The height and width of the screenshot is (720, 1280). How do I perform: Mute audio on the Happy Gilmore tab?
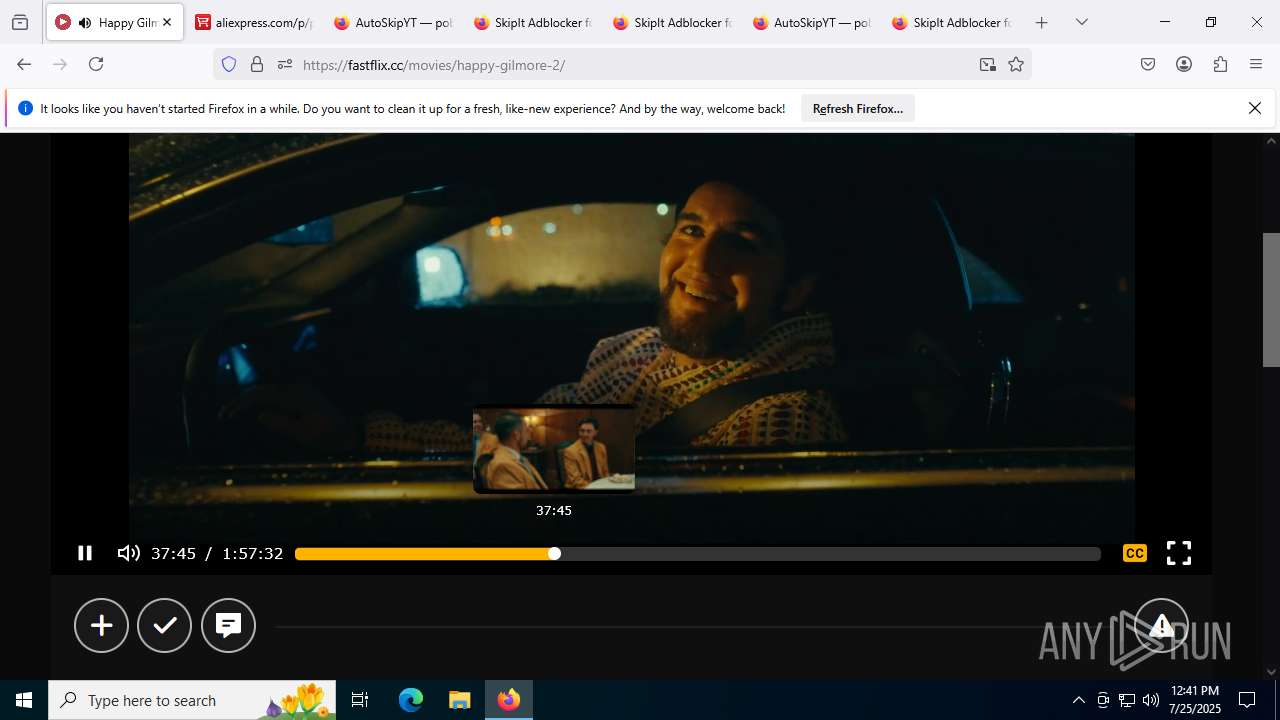pos(85,22)
